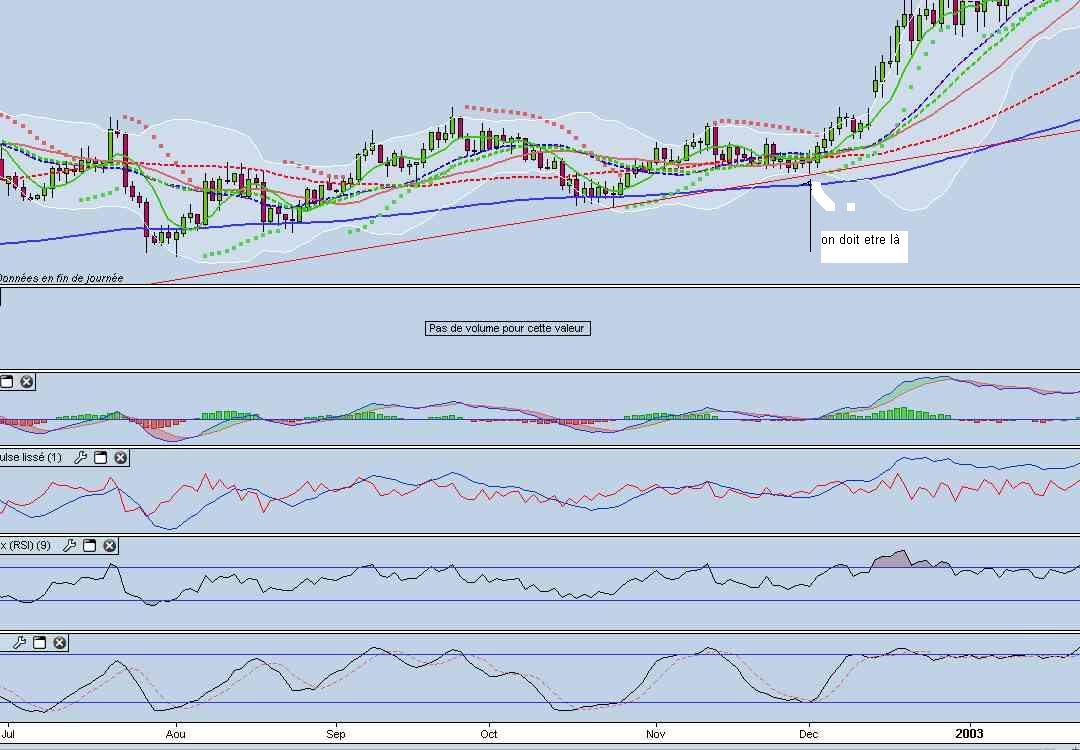Close the bottom oscillator panel

point(59,642)
